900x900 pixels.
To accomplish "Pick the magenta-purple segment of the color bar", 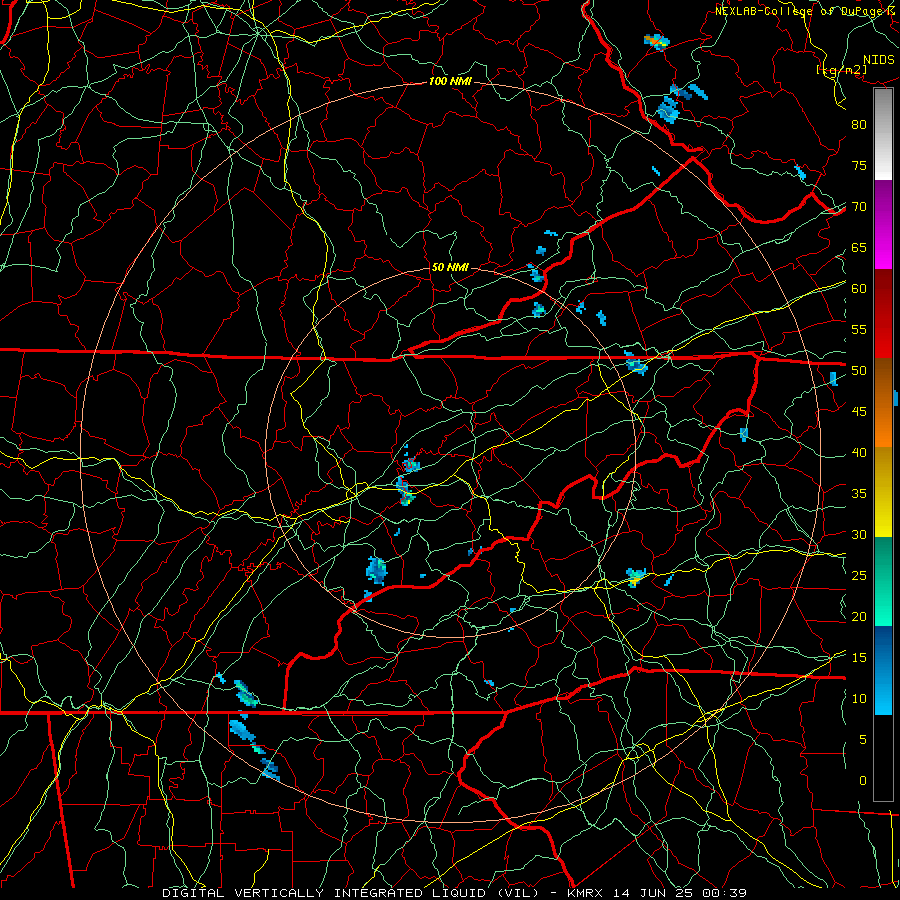I will [883, 225].
